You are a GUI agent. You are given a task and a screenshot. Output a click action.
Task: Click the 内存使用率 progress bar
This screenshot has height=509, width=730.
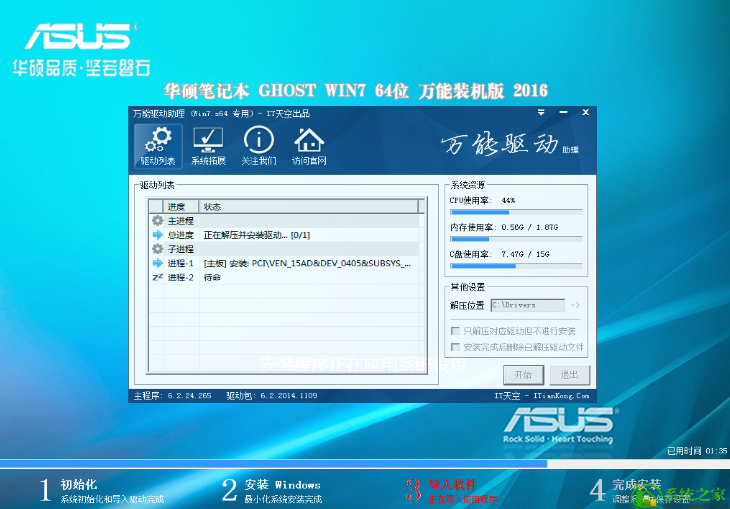click(x=516, y=239)
